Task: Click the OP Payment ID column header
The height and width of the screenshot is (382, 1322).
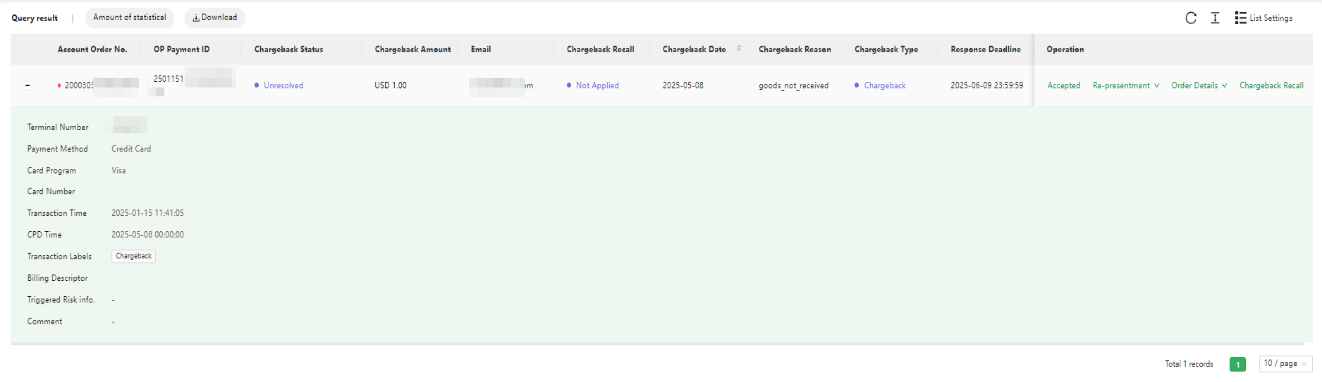Action: [x=181, y=49]
